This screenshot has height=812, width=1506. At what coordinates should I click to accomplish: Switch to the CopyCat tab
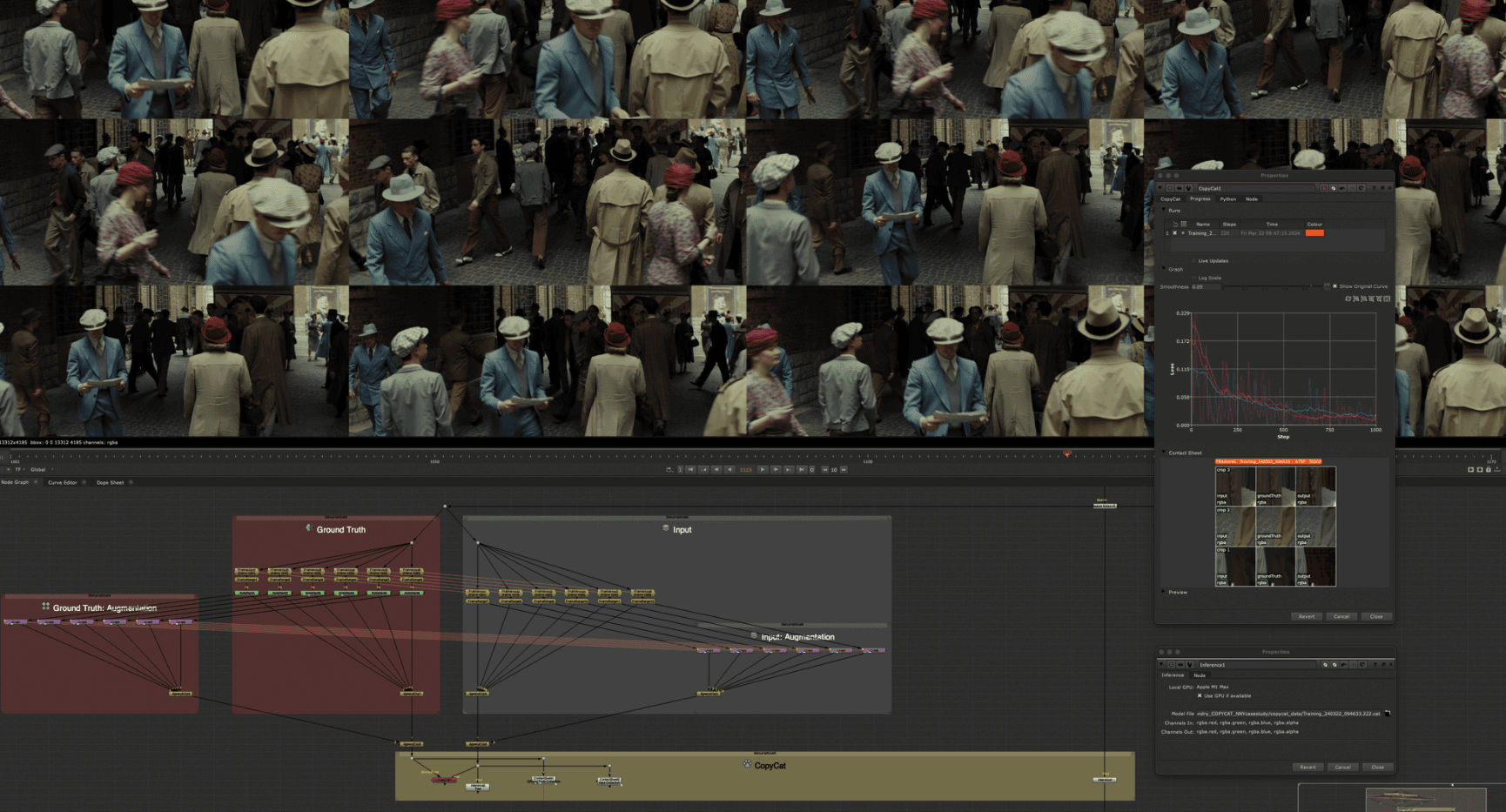tap(1171, 199)
